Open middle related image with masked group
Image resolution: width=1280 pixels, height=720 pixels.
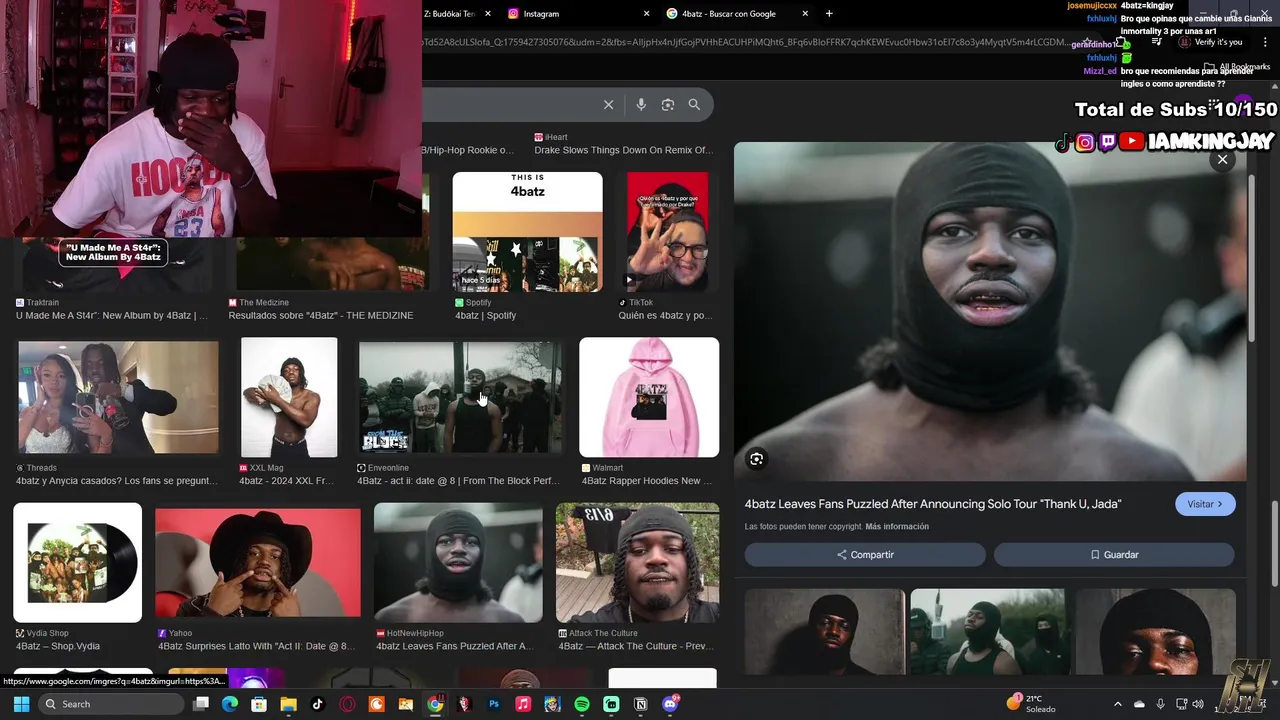[990, 632]
